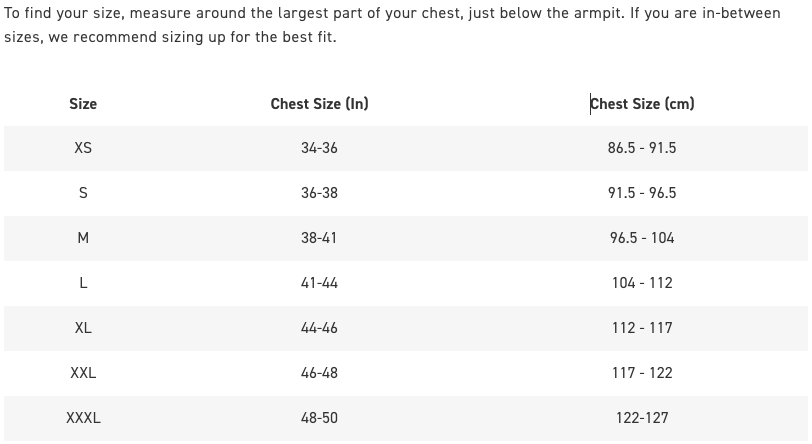This screenshot has width=812, height=444.
Task: Click the 34-36 inch chest value
Action: (x=319, y=148)
